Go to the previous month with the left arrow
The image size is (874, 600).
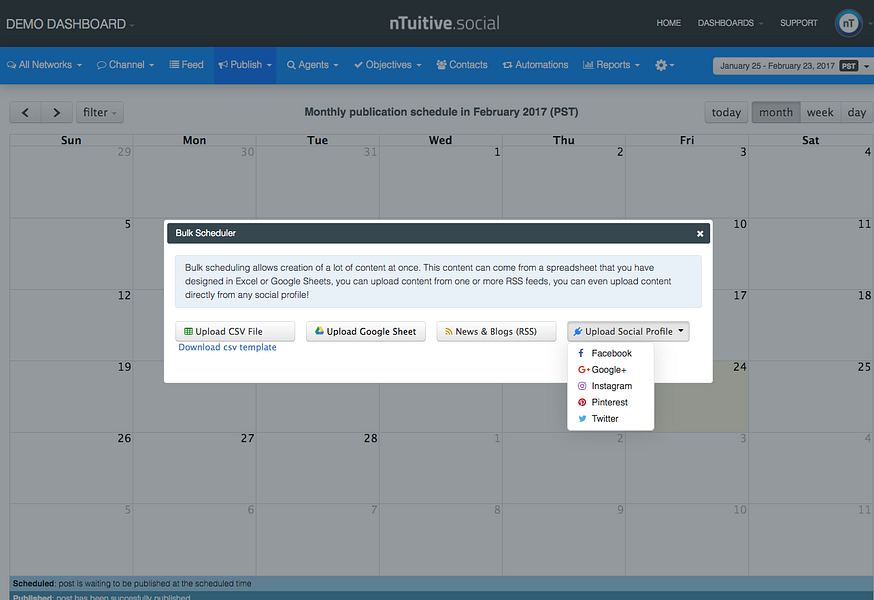pos(24,112)
